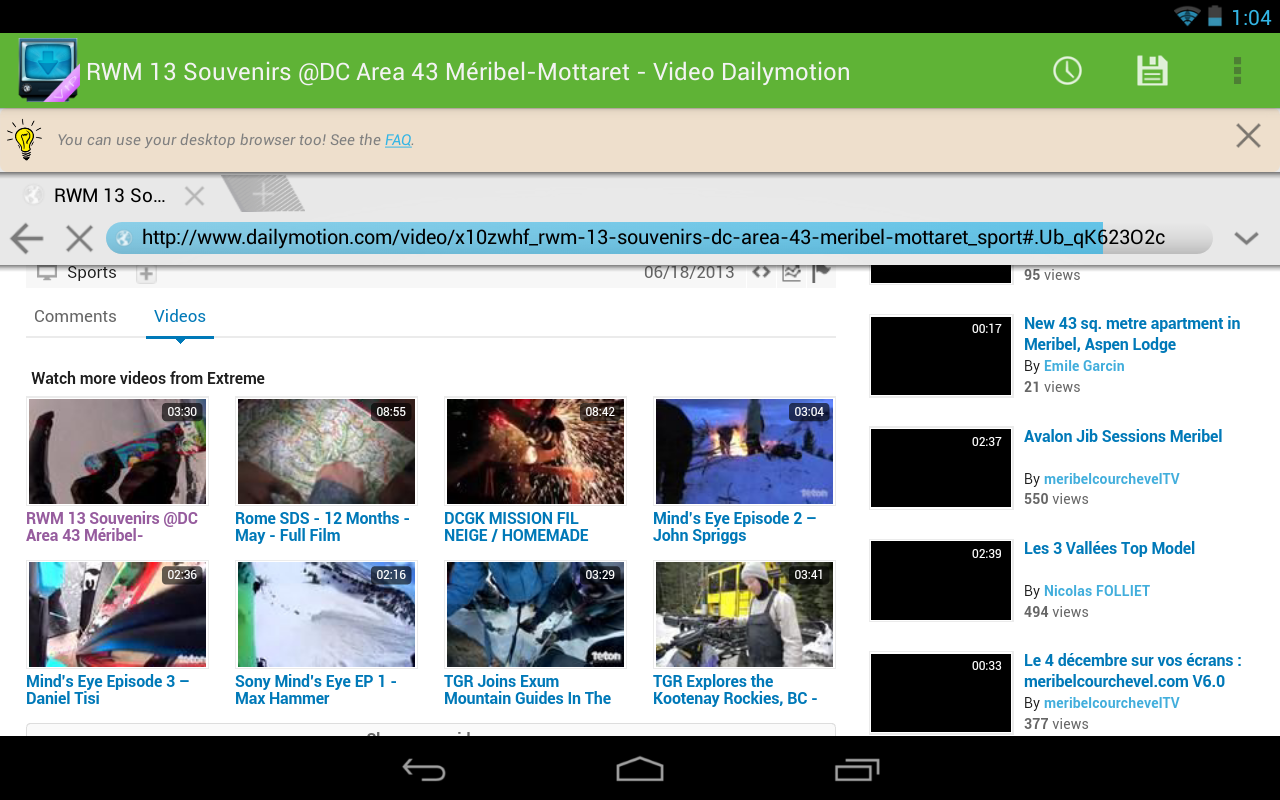This screenshot has width=1280, height=800.
Task: Open Mind's Eye Episode 2 thumbnail
Action: 744,451
